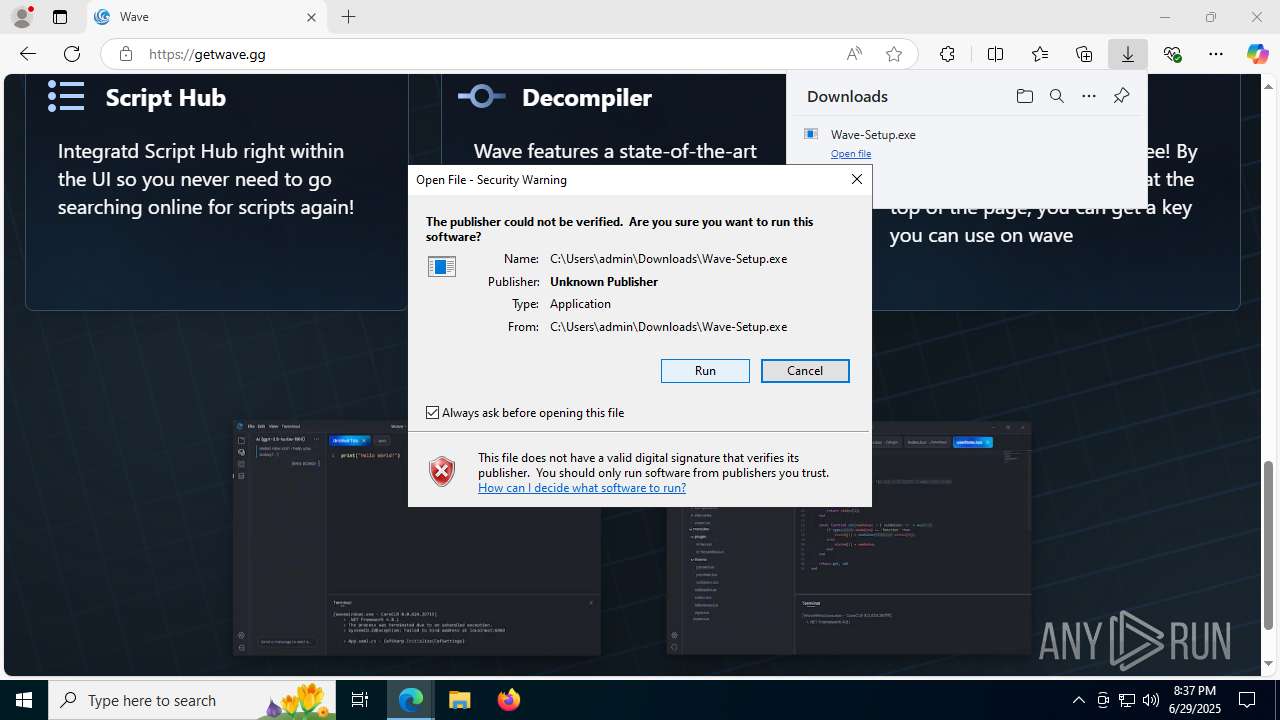The width and height of the screenshot is (1280, 720).
Task: Add this page to favorites star
Action: pyautogui.click(x=894, y=54)
